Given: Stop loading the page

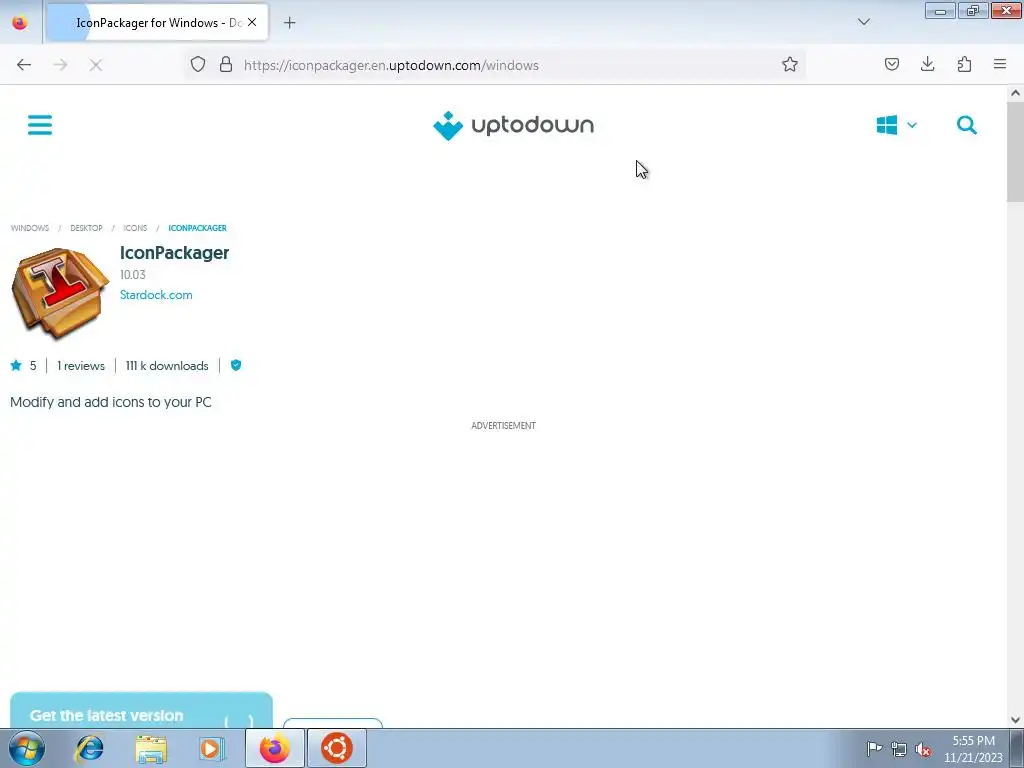Looking at the screenshot, I should coord(96,65).
